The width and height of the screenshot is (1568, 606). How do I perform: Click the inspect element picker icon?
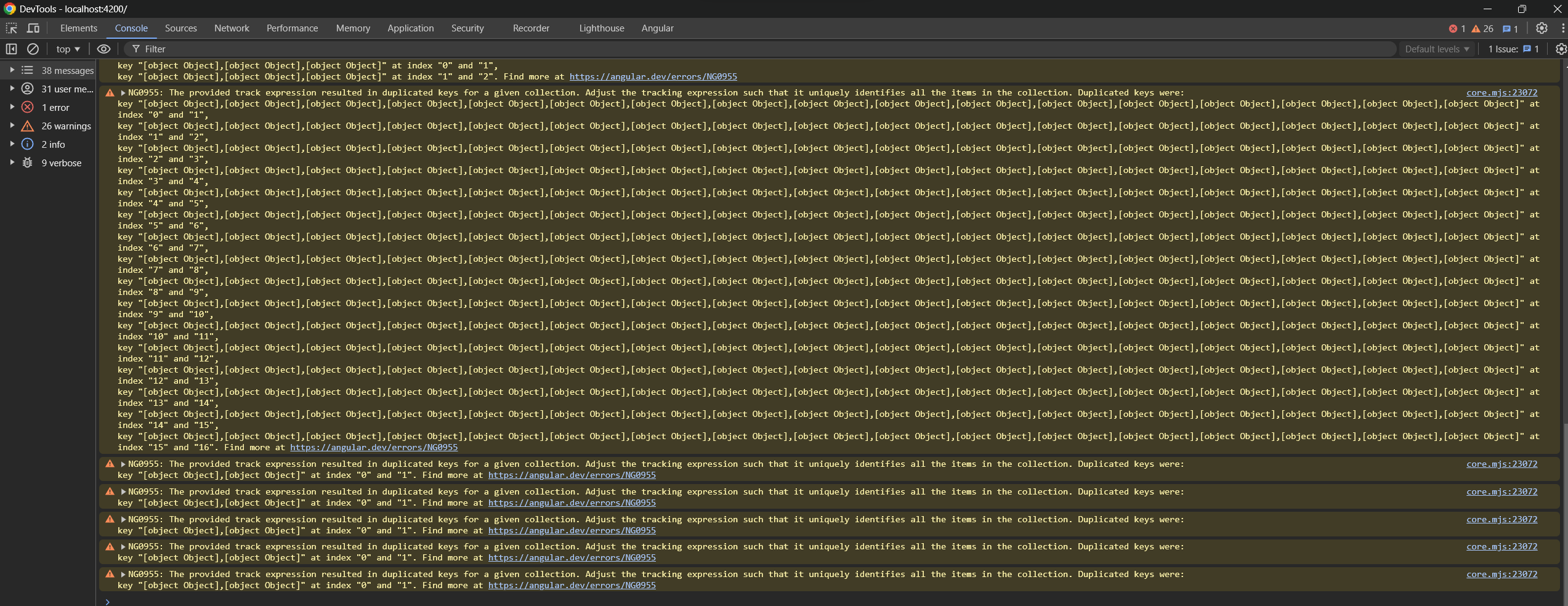pos(12,28)
